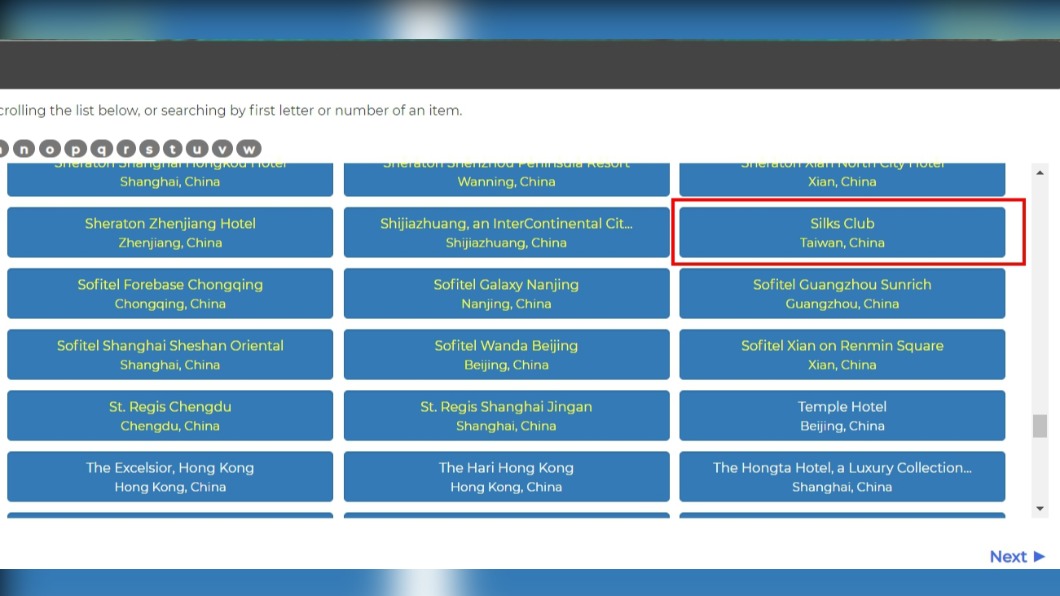
Task: Pick Sofitel Shanghai Sheshan Oriental
Action: point(170,355)
